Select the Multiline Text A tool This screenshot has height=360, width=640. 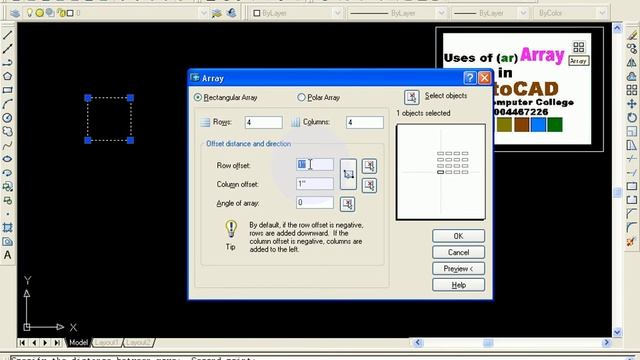7,256
